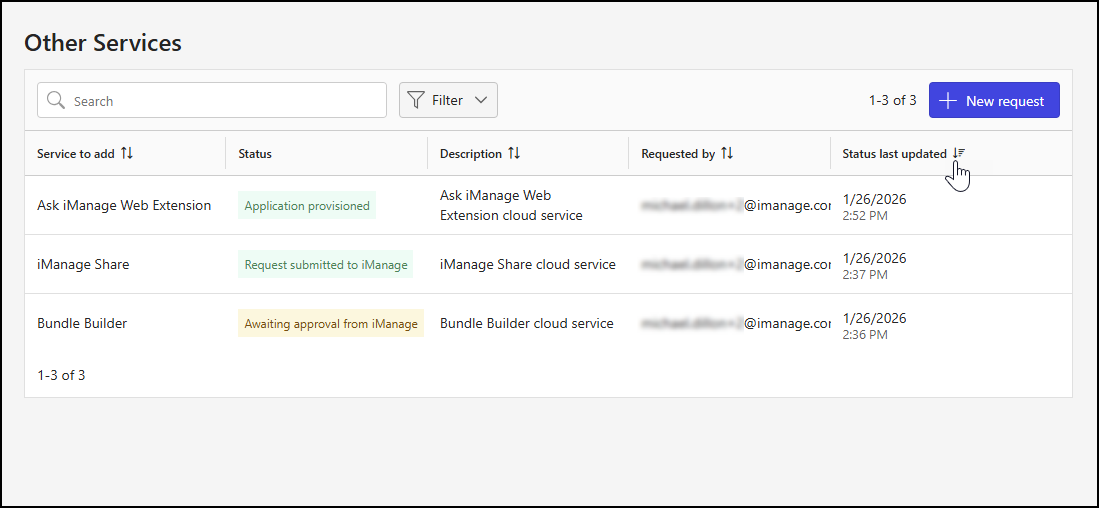Click the Other Services heading
The image size is (1099, 508).
click(103, 43)
